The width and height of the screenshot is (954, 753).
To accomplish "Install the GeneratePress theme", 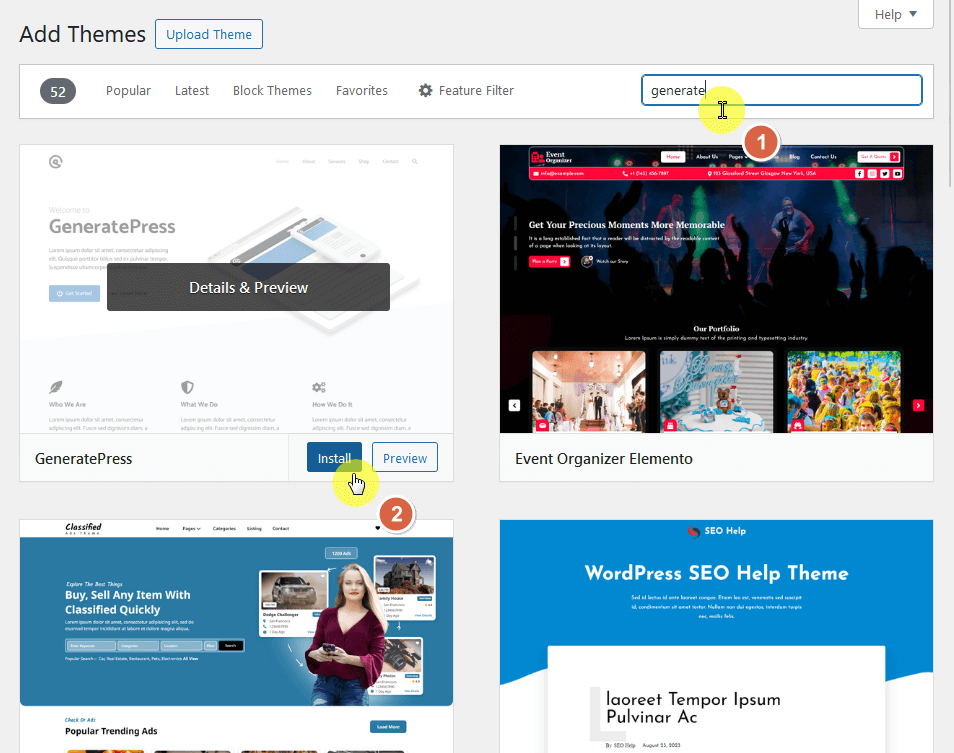I will pyautogui.click(x=334, y=457).
